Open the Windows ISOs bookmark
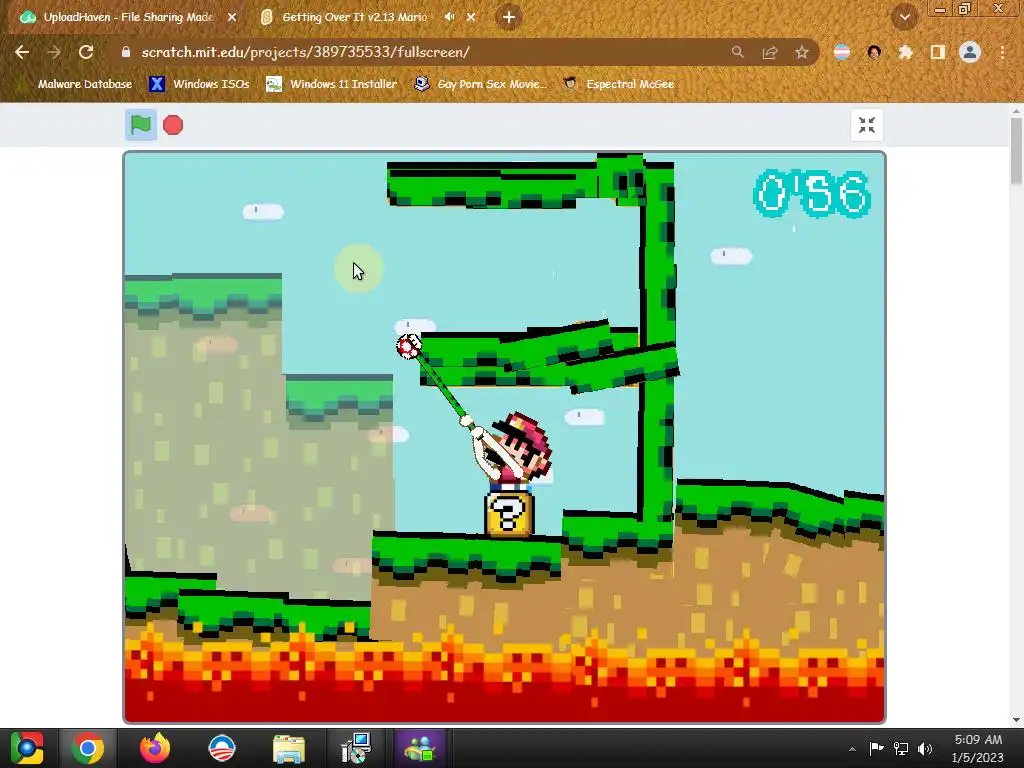This screenshot has width=1024, height=768. [x=199, y=84]
